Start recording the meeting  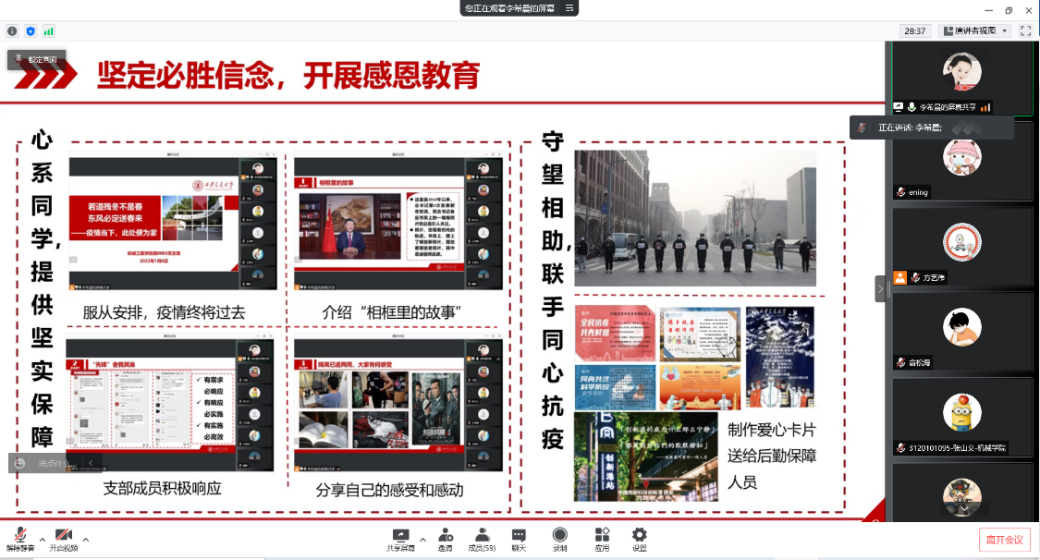[560, 538]
